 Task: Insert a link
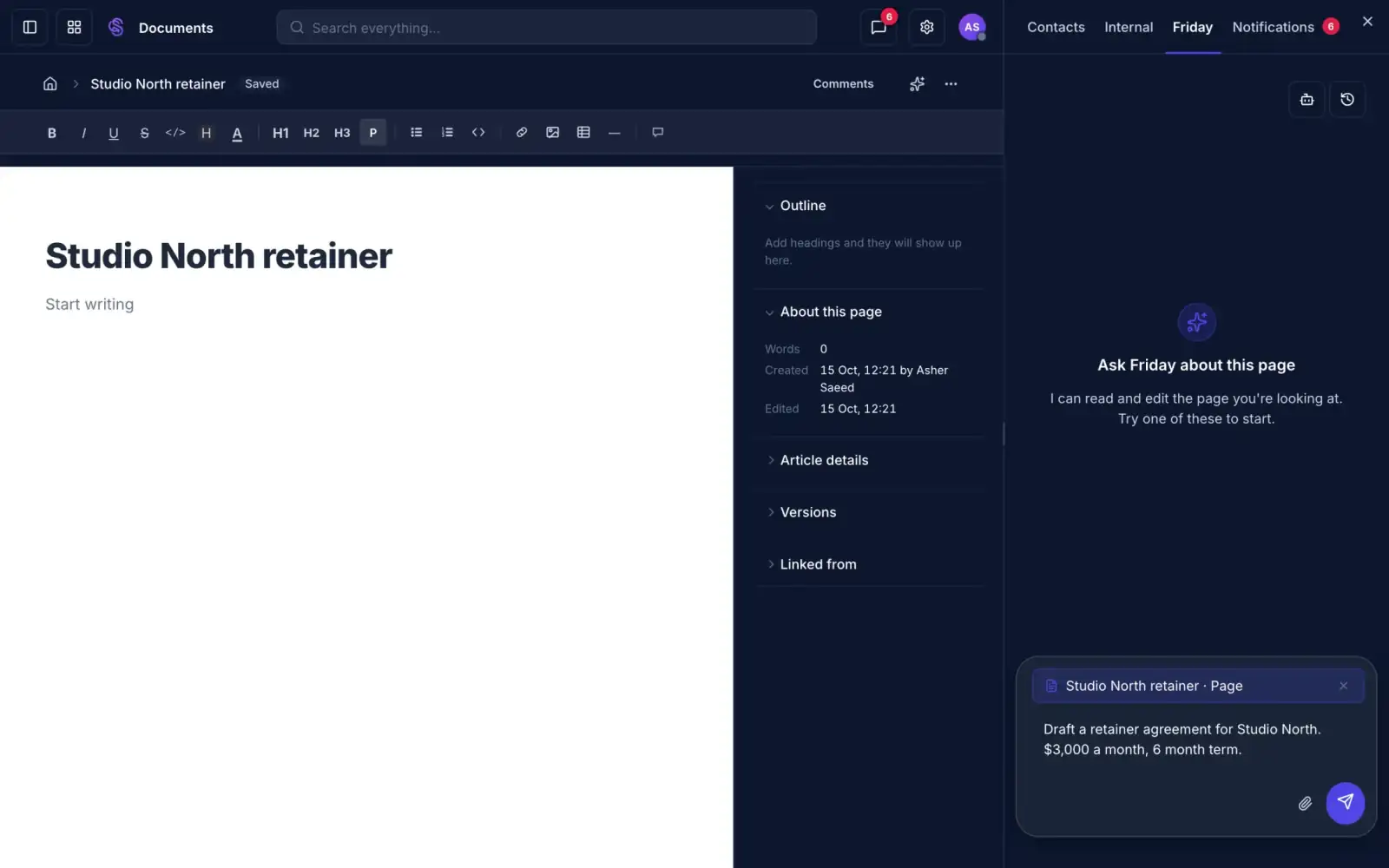point(522,133)
